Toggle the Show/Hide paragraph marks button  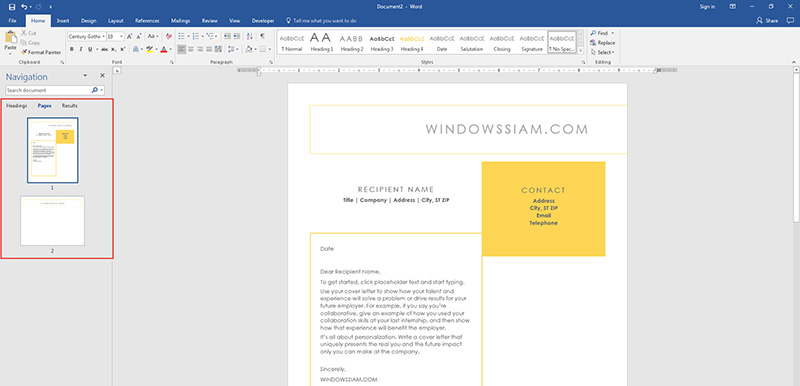pyautogui.click(x=262, y=37)
